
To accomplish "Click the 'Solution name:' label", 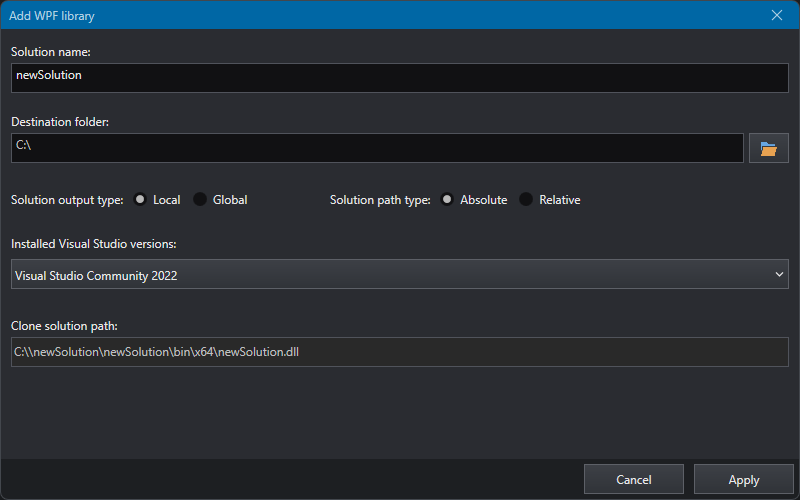I will (51, 52).
